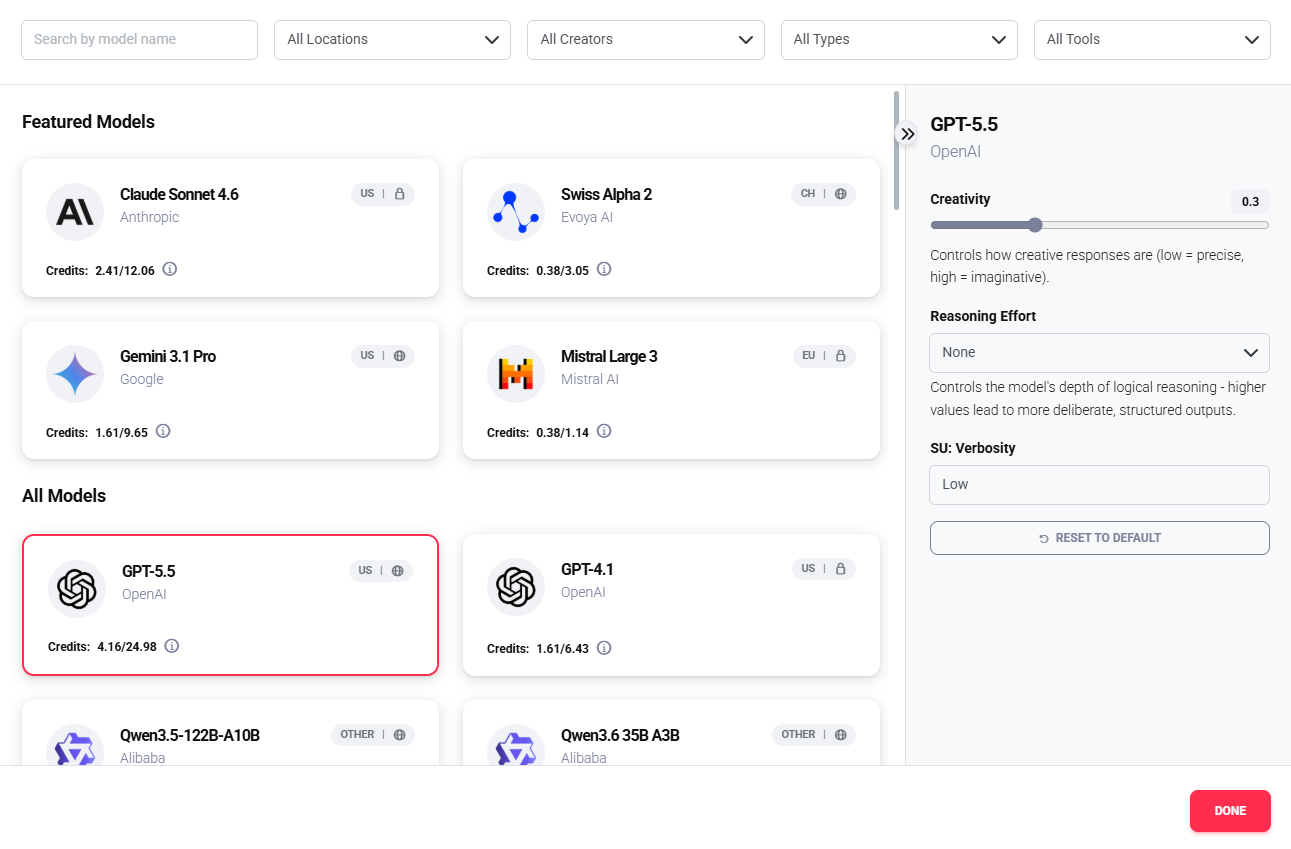Select the GPT-4.1 model name
This screenshot has height=849, width=1291.
click(x=587, y=570)
